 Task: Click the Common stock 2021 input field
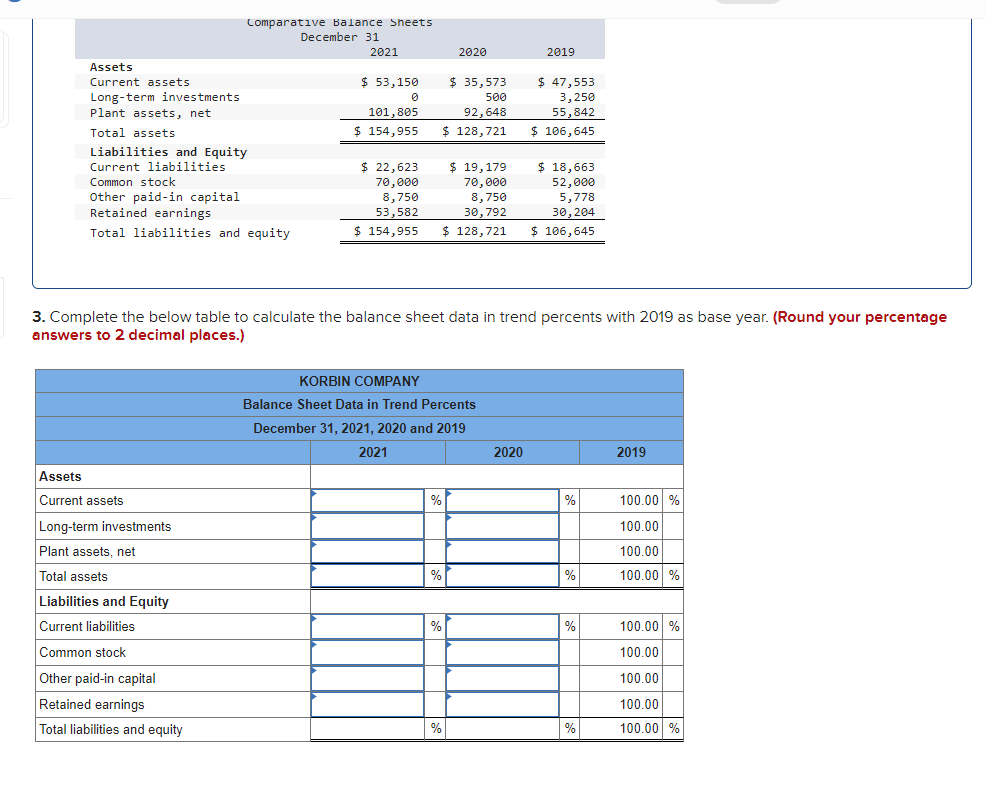pyautogui.click(x=367, y=652)
